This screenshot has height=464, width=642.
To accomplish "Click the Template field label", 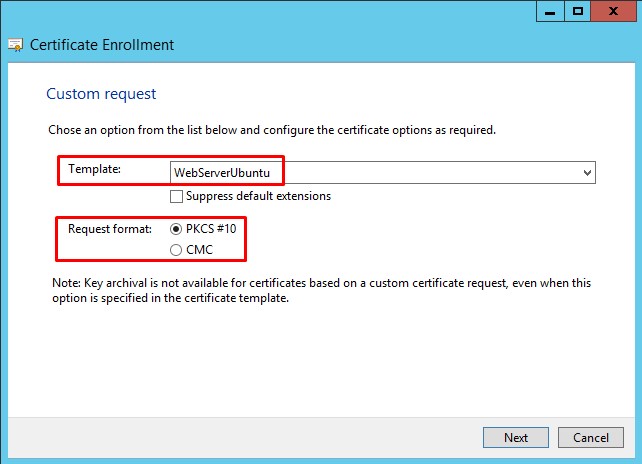I will (94, 171).
